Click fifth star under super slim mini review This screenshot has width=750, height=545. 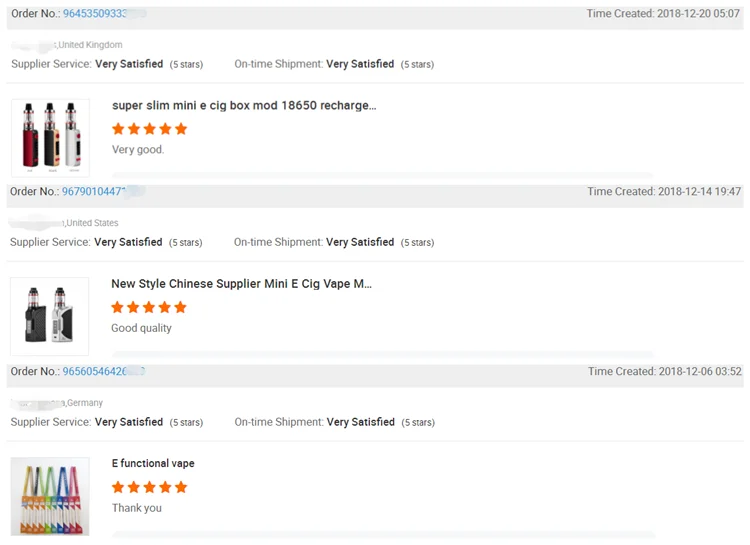tap(181, 129)
